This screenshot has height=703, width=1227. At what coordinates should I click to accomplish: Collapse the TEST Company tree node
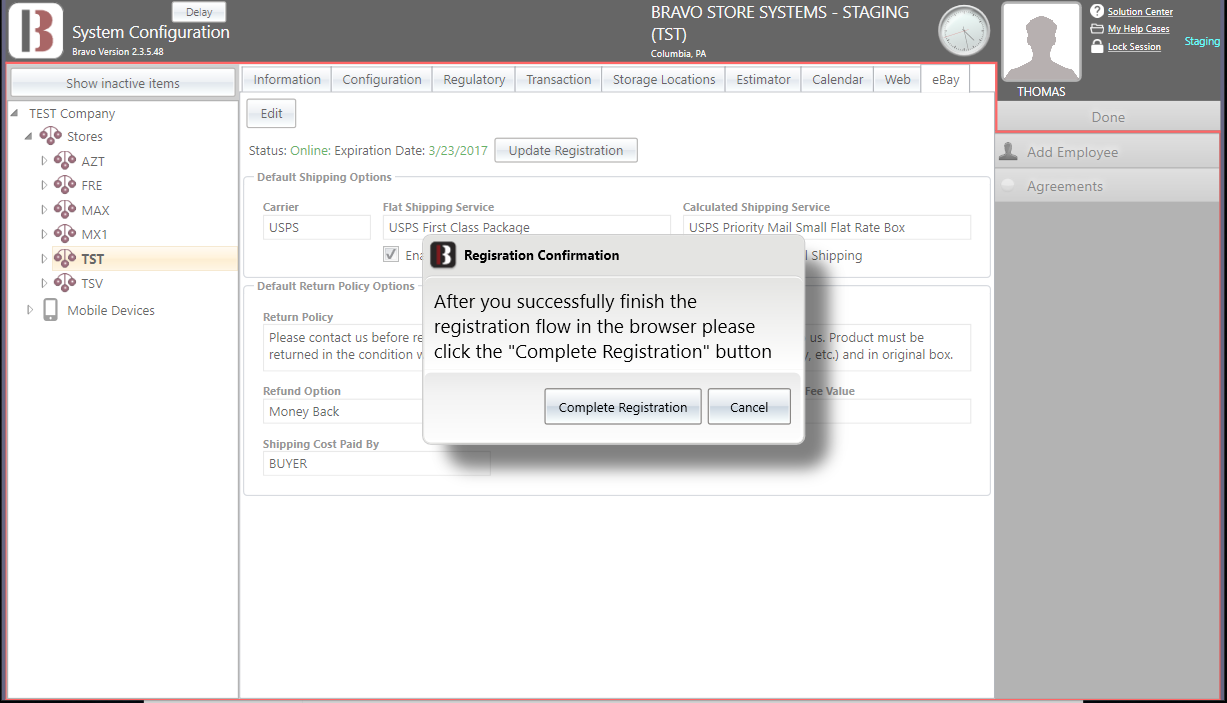14,113
